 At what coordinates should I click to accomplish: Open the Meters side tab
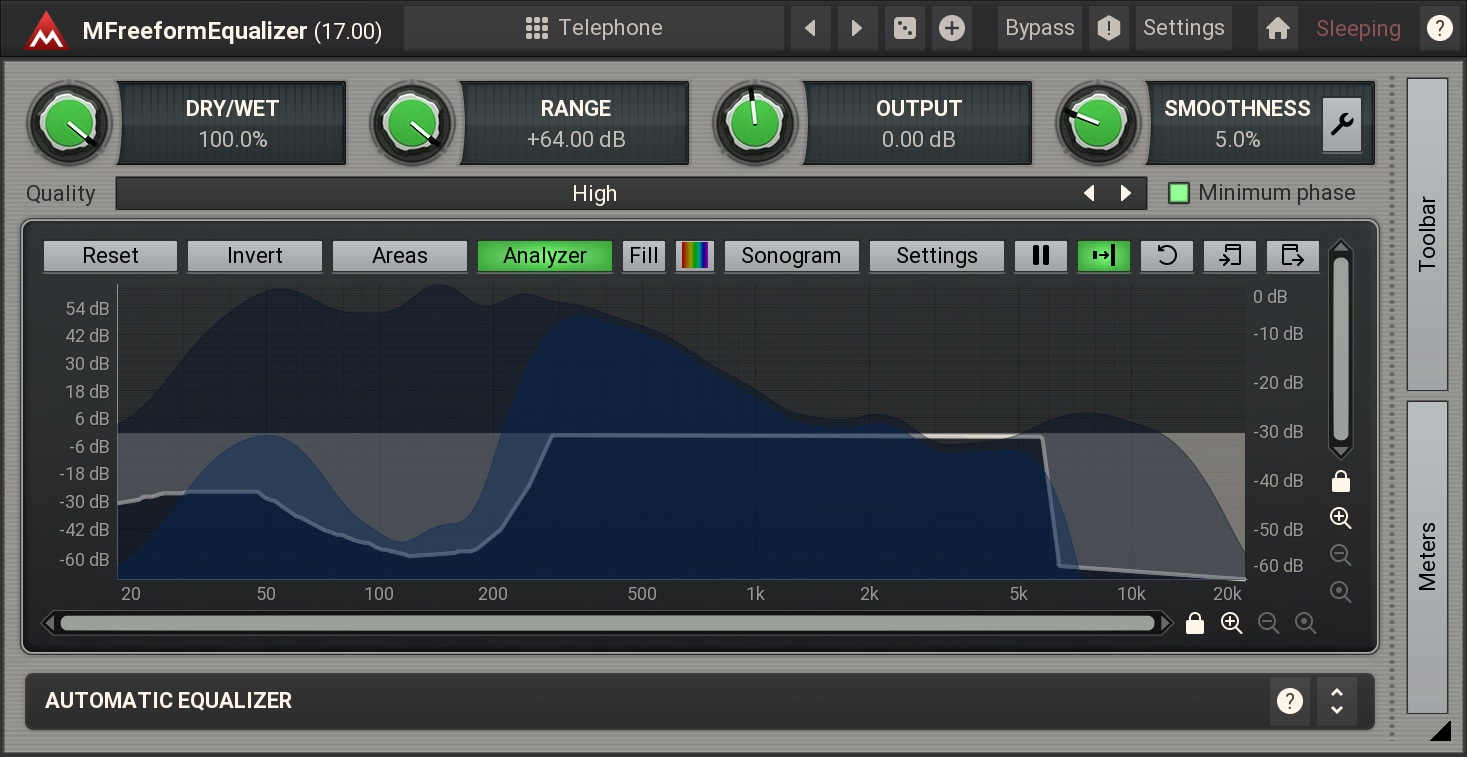(1427, 557)
